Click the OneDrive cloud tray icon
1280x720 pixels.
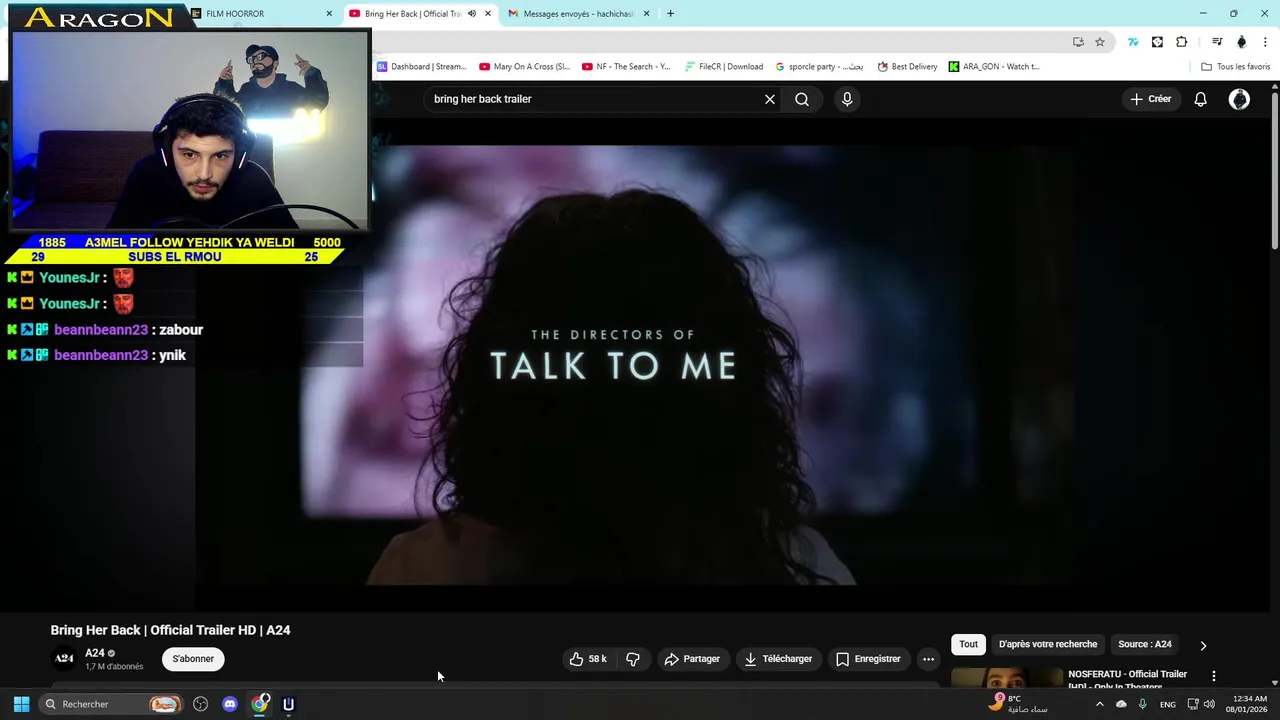point(1121,704)
